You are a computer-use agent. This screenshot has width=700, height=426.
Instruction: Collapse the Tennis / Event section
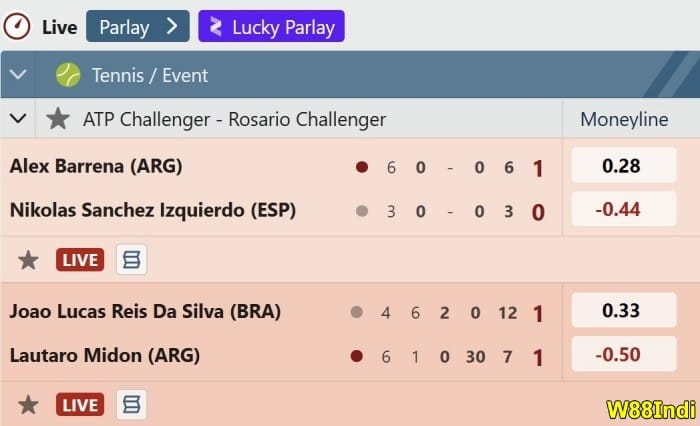pos(18,74)
